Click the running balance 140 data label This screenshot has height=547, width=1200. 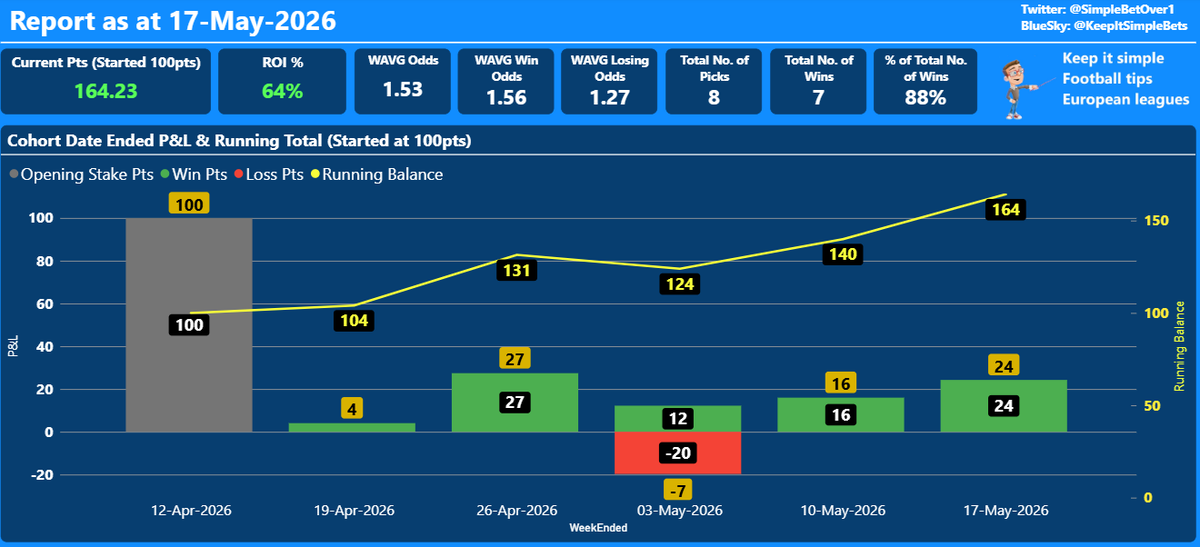pos(841,255)
